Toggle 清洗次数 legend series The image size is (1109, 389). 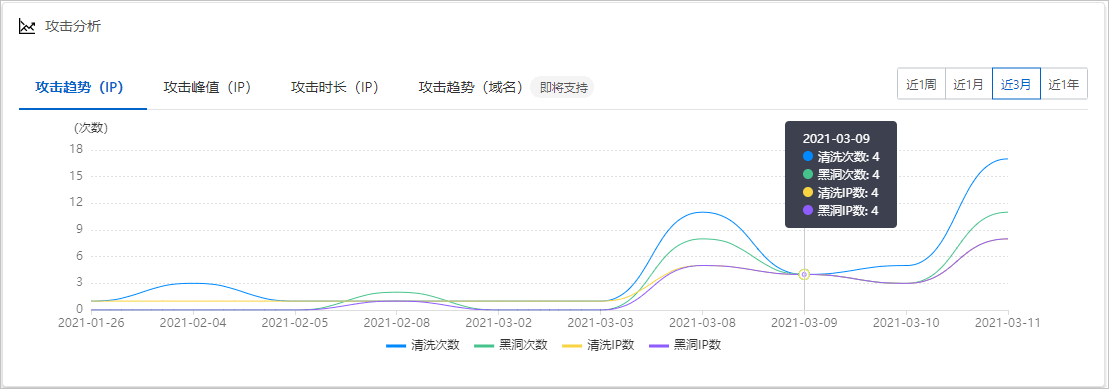click(x=423, y=346)
